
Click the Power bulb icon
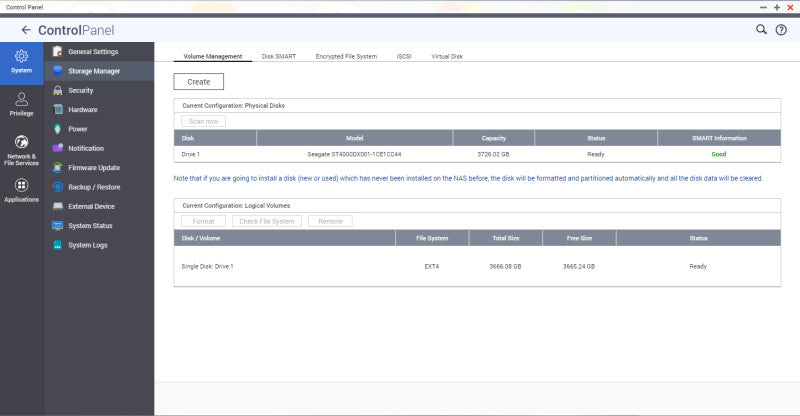click(x=58, y=129)
